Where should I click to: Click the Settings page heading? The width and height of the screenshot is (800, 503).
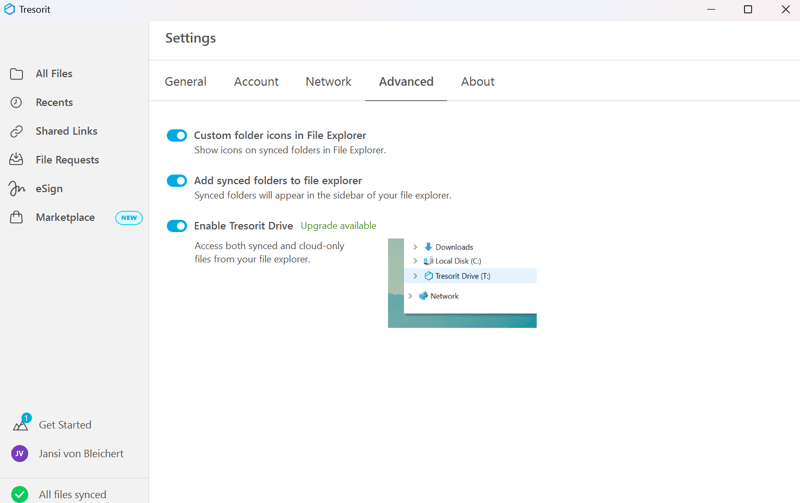190,38
